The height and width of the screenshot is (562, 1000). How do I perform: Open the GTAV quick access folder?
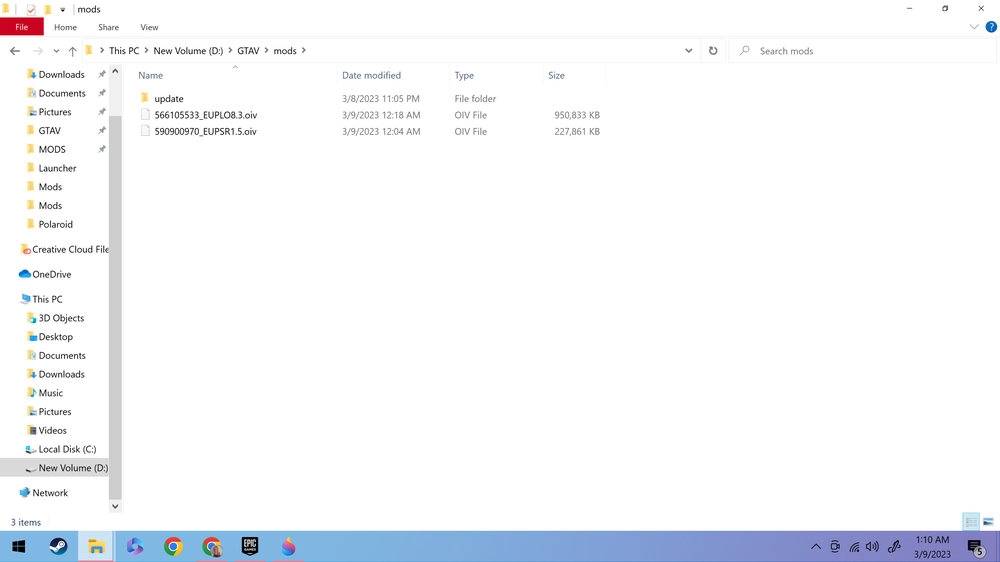point(49,131)
